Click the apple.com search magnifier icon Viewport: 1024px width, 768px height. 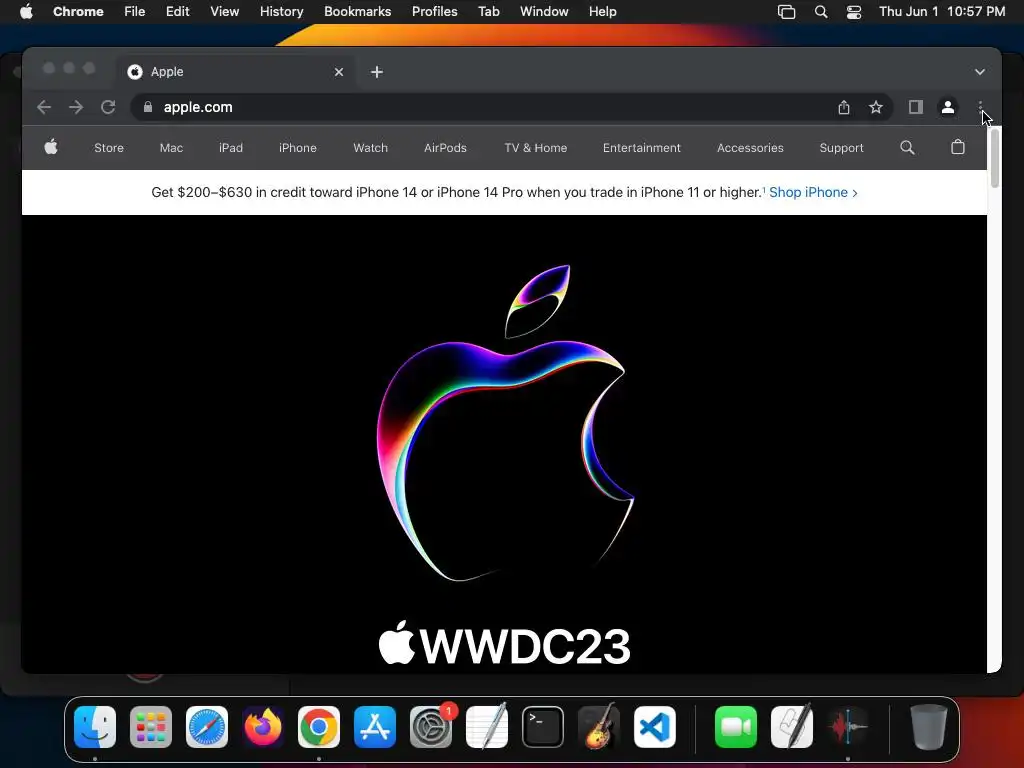click(907, 148)
